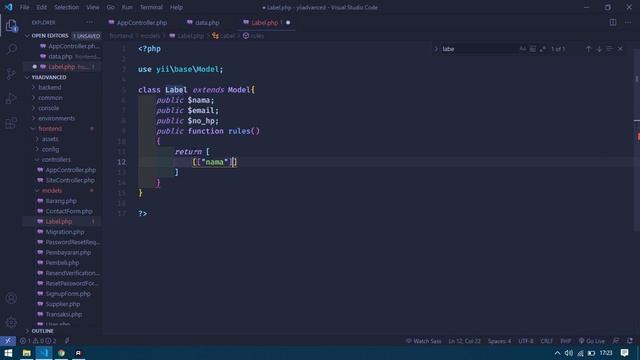This screenshot has width=640, height=360.
Task: Click the notifications bell in status bar
Action: pyautogui.click(x=630, y=341)
